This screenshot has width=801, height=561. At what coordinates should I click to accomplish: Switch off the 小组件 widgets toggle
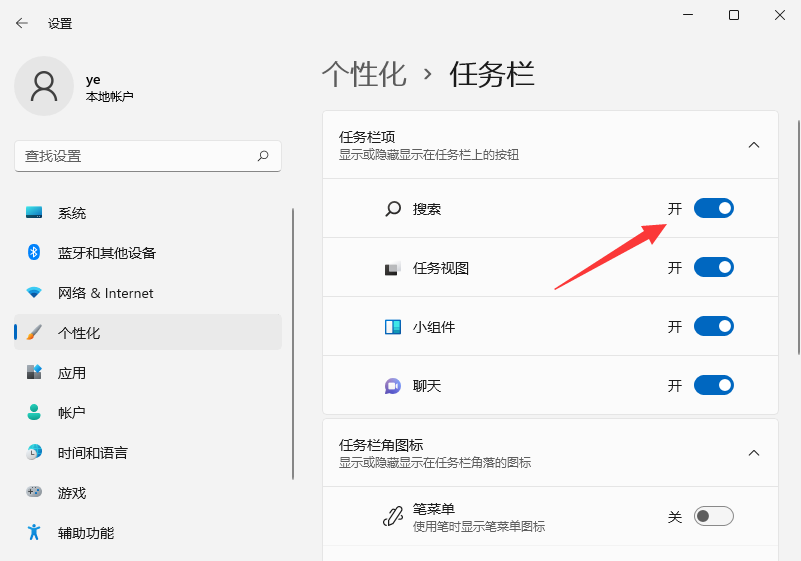(x=714, y=326)
